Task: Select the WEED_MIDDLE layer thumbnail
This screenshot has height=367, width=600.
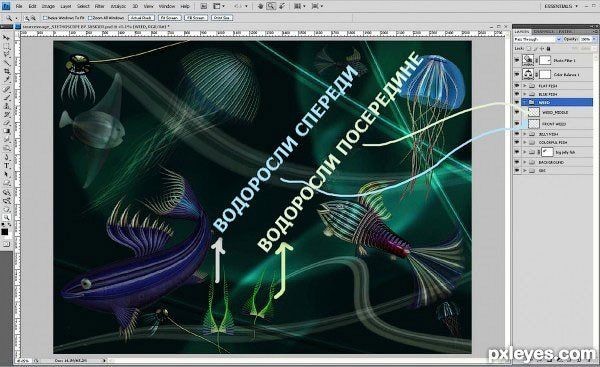Action: [534, 112]
